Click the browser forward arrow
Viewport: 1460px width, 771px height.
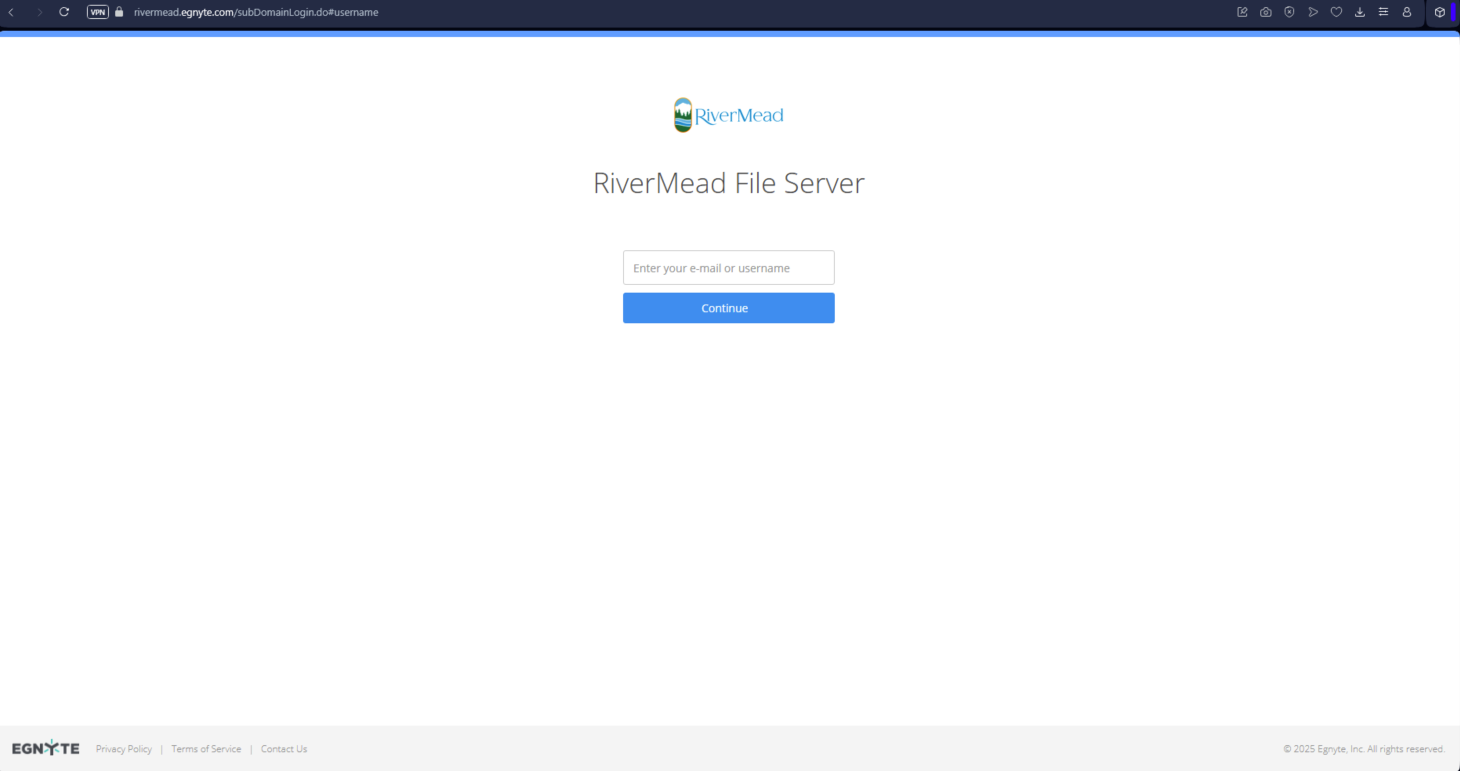click(x=40, y=12)
